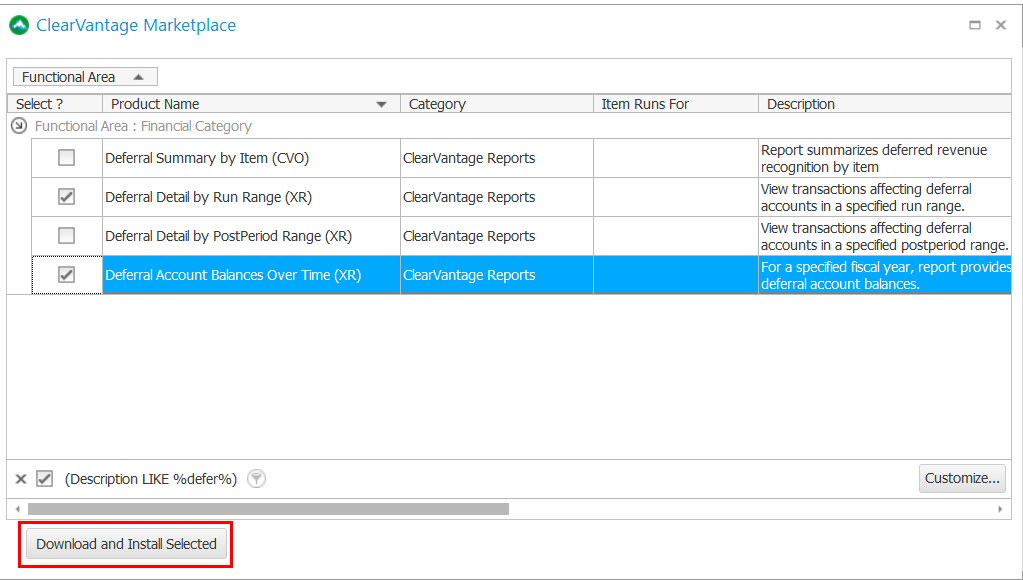
Task: Open the Product Name column filter dropdown
Action: coord(382,104)
